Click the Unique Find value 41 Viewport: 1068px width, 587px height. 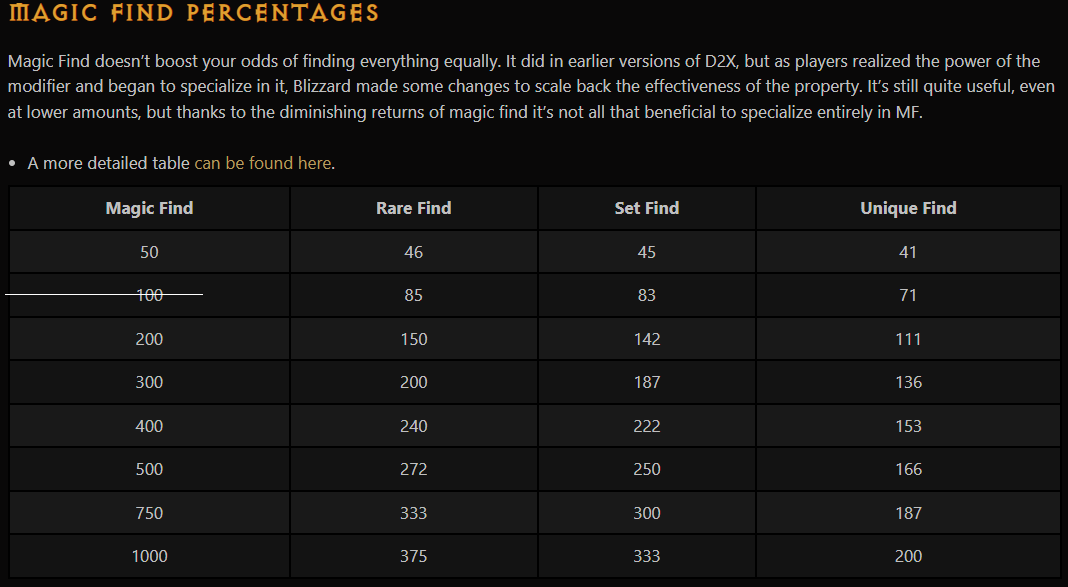pyautogui.click(x=908, y=252)
